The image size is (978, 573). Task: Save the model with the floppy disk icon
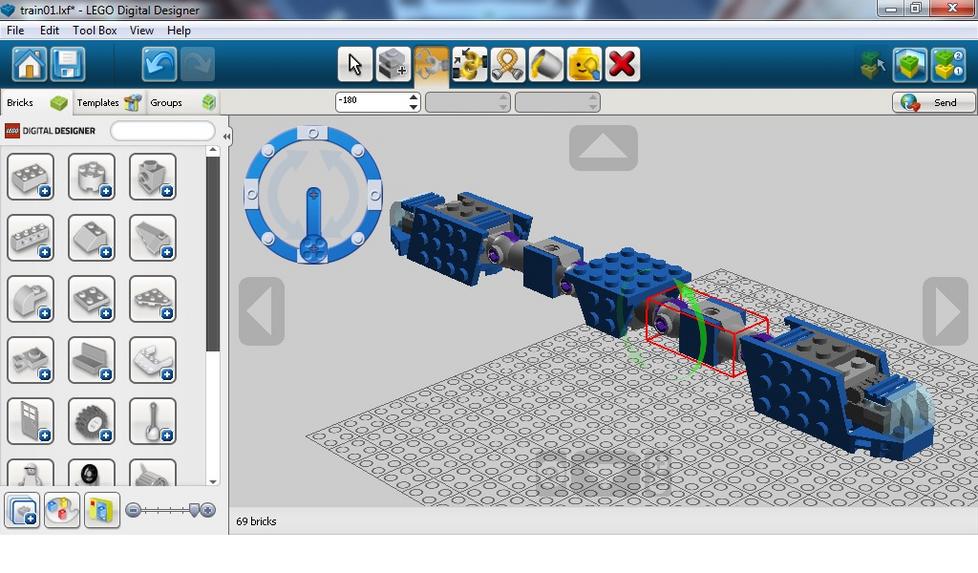(68, 65)
